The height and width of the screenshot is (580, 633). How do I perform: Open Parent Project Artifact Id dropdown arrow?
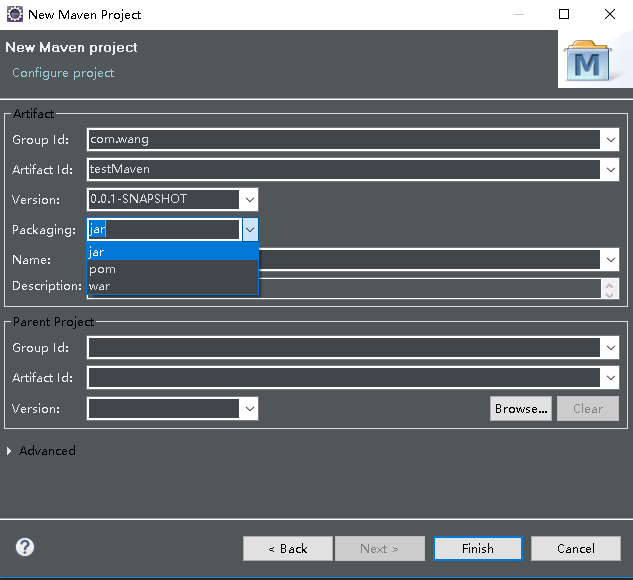[x=610, y=378]
